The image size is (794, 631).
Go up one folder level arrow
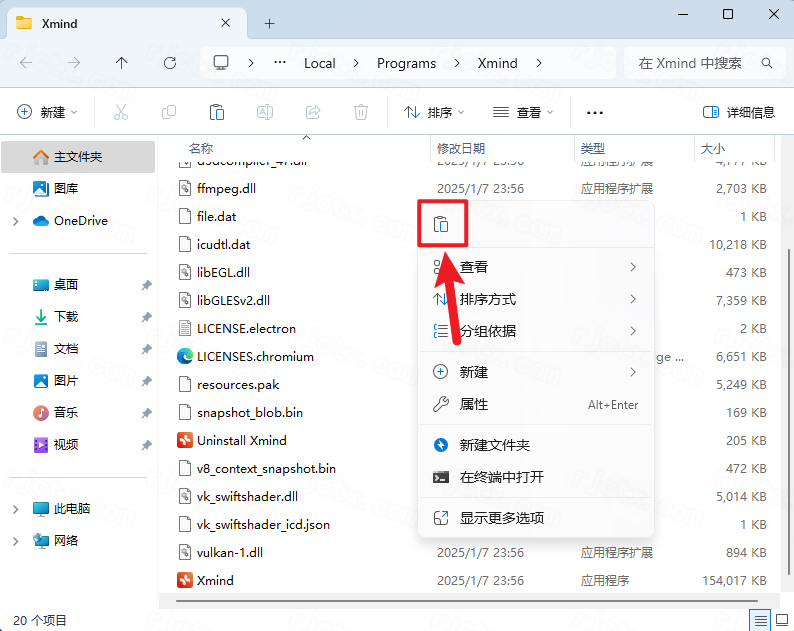point(122,63)
